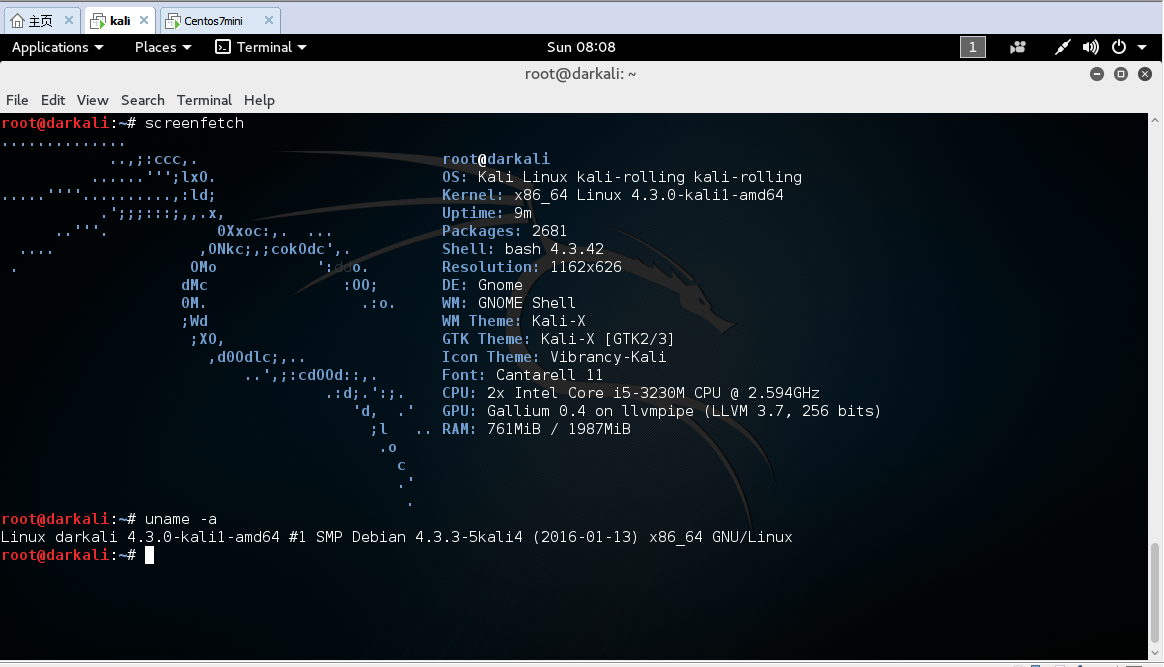Click the 'OS: Kali Linux kali-rolling' line
This screenshot has width=1164, height=667.
(622, 177)
